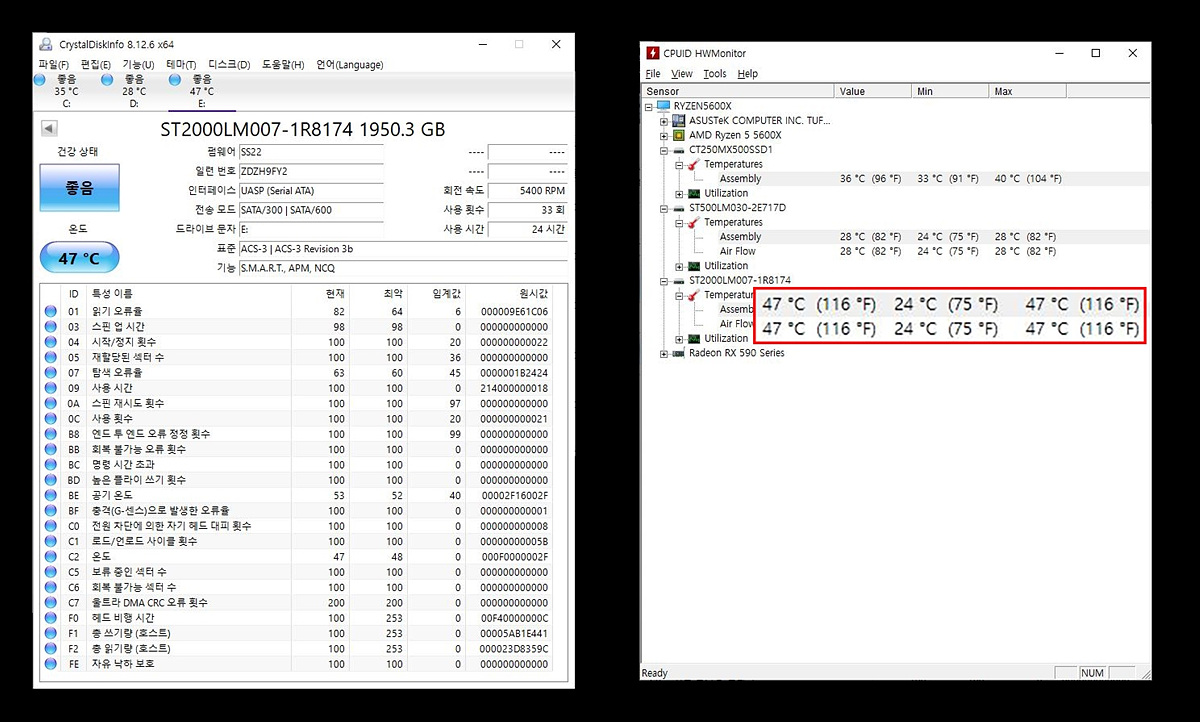
Task: Open the 테마(T) menu
Action: [x=181, y=65]
